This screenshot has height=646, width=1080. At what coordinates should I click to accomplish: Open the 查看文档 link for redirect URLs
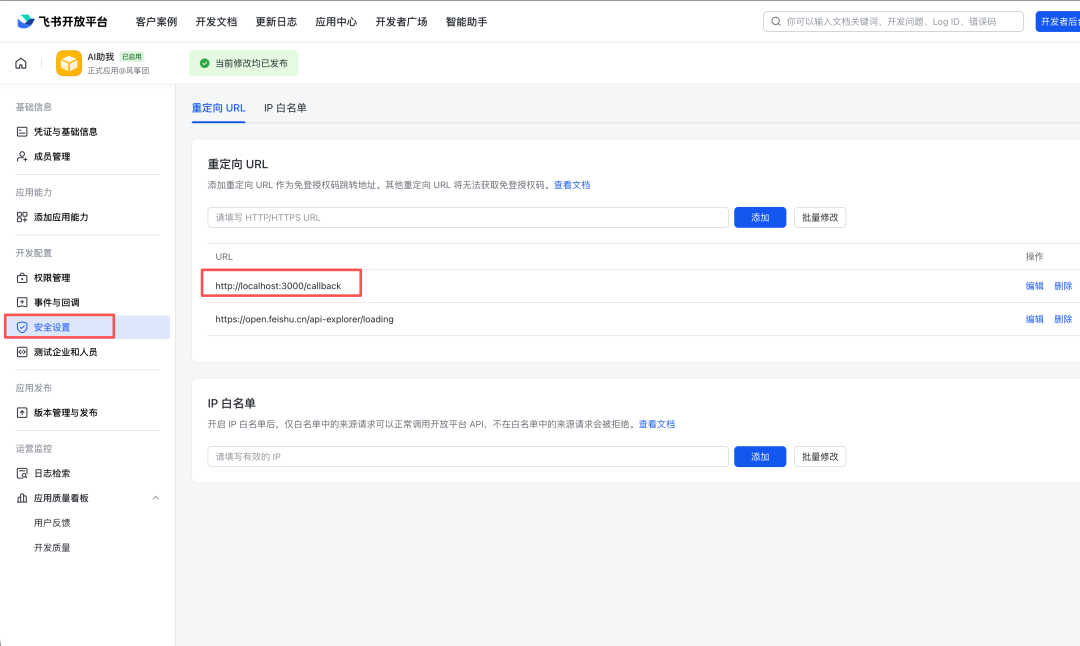pyautogui.click(x=573, y=184)
